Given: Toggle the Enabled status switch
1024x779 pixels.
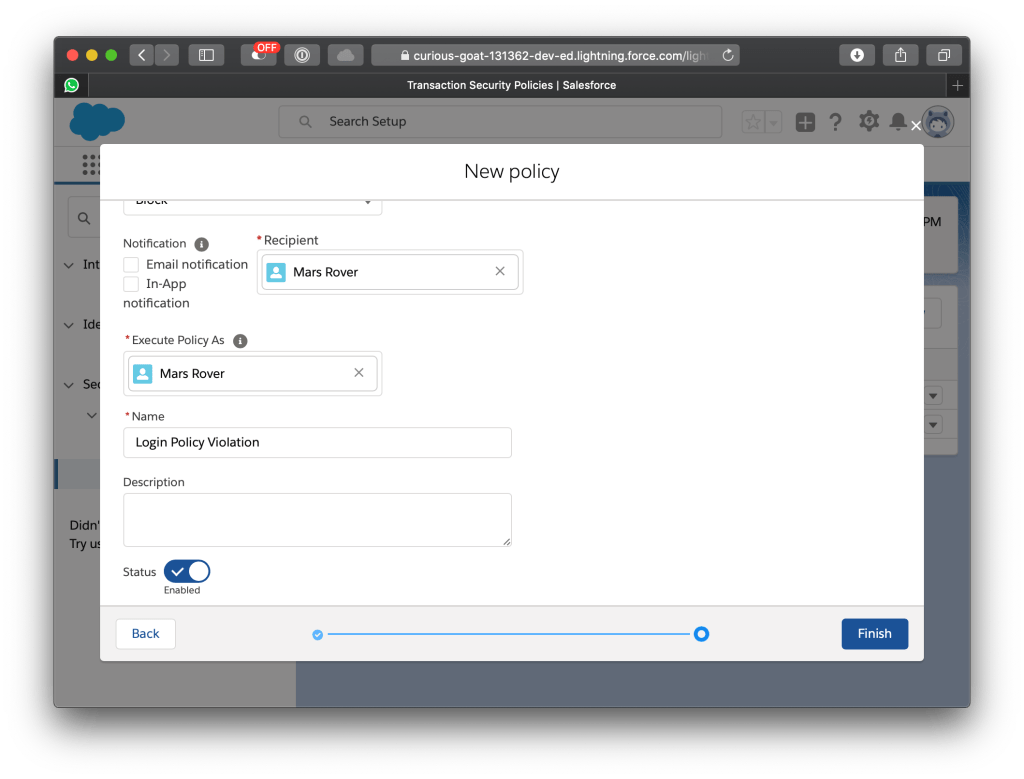Looking at the screenshot, I should pos(187,572).
